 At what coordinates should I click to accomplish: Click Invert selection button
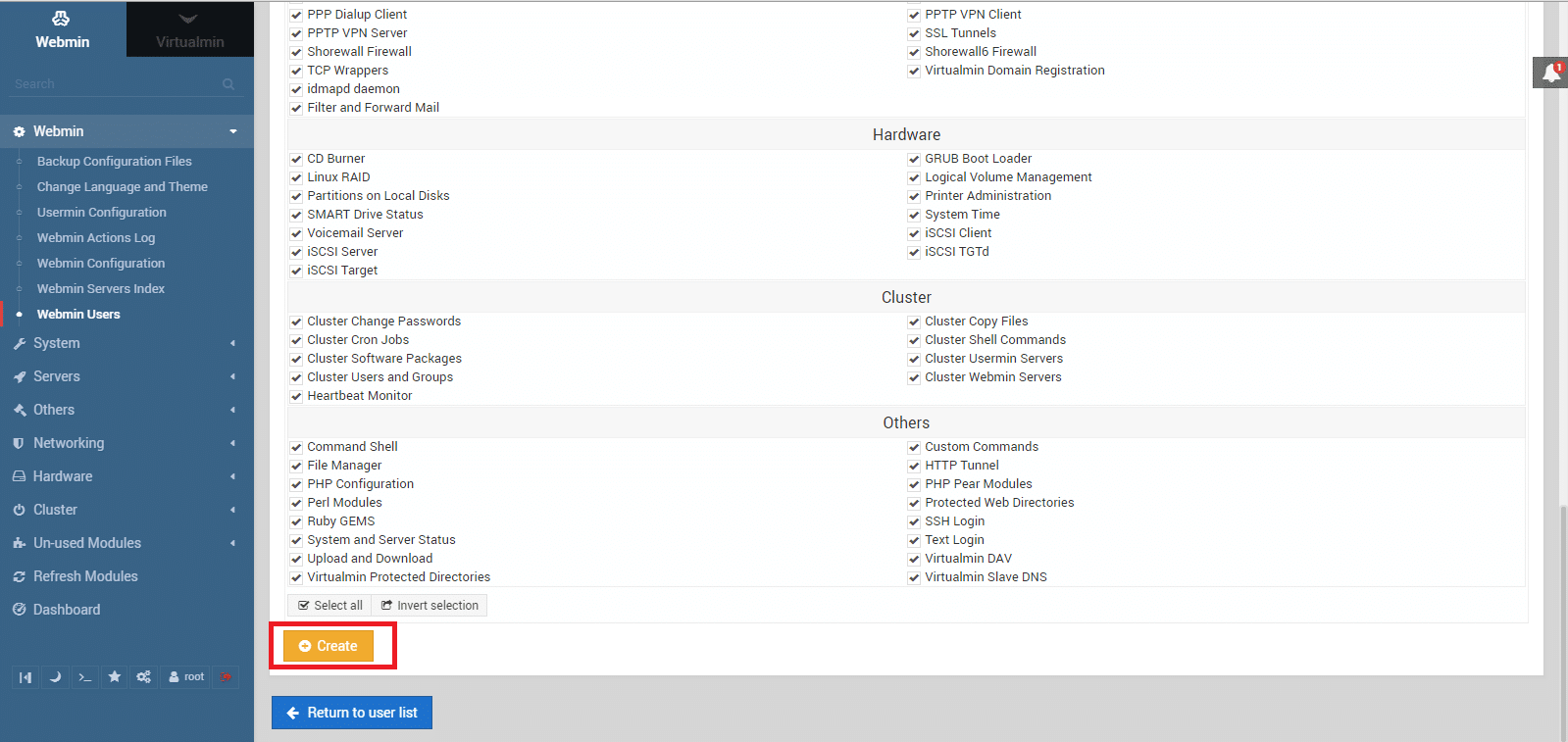pos(430,606)
